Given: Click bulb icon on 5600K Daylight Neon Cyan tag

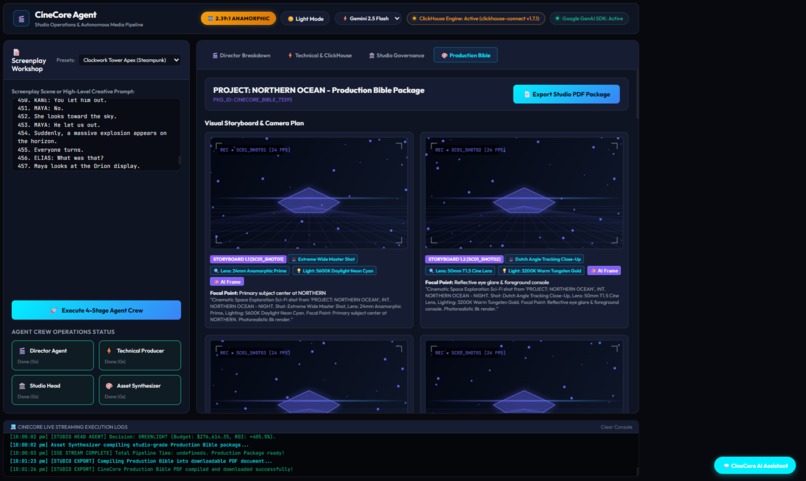Looking at the screenshot, I should [x=299, y=271].
